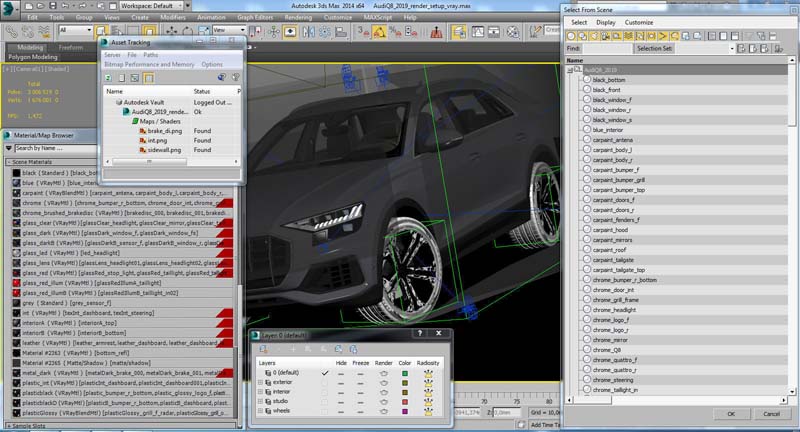Make the wheels layer the current layer

[x=325, y=410]
